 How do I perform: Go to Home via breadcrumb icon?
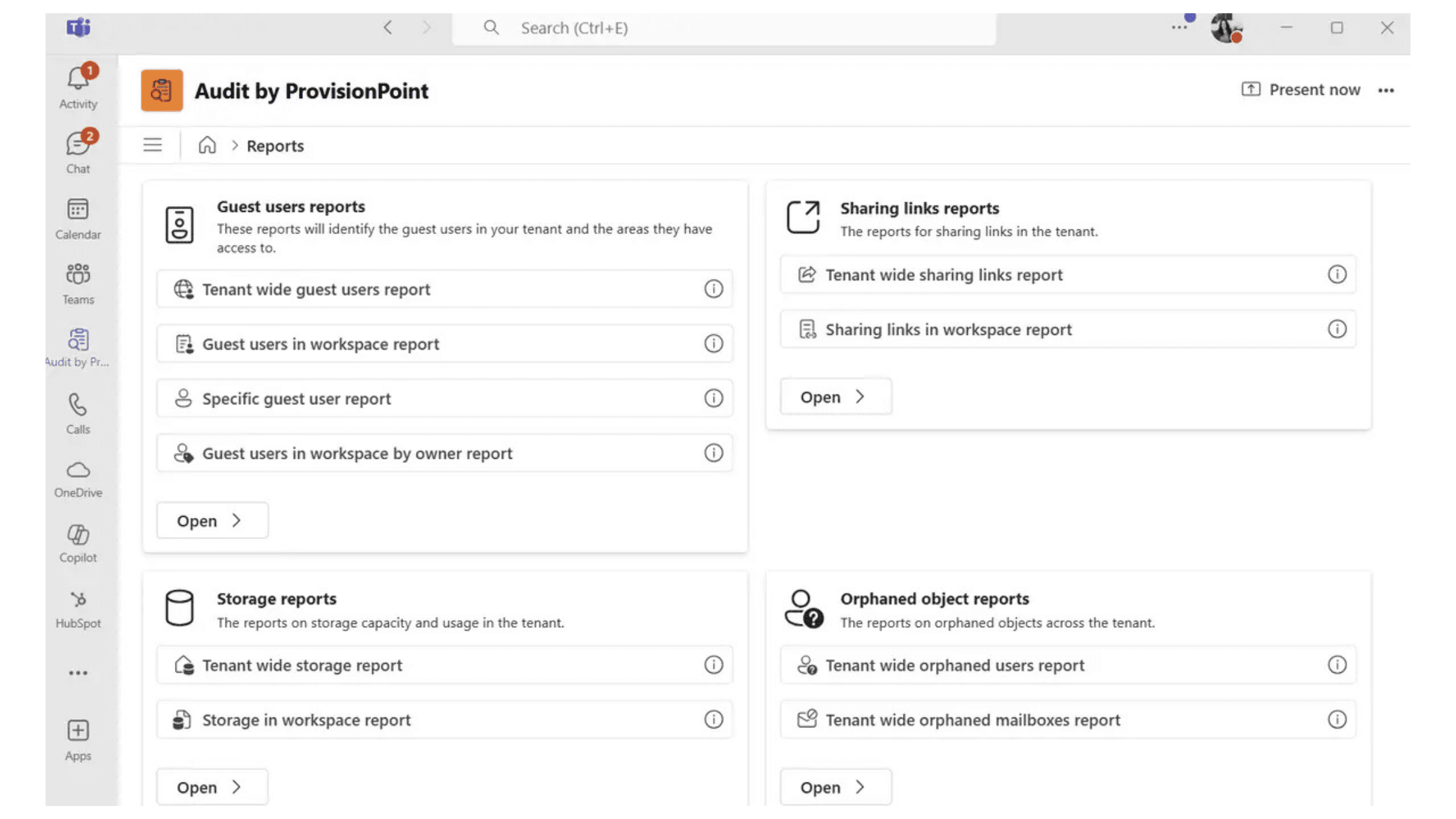pos(207,145)
